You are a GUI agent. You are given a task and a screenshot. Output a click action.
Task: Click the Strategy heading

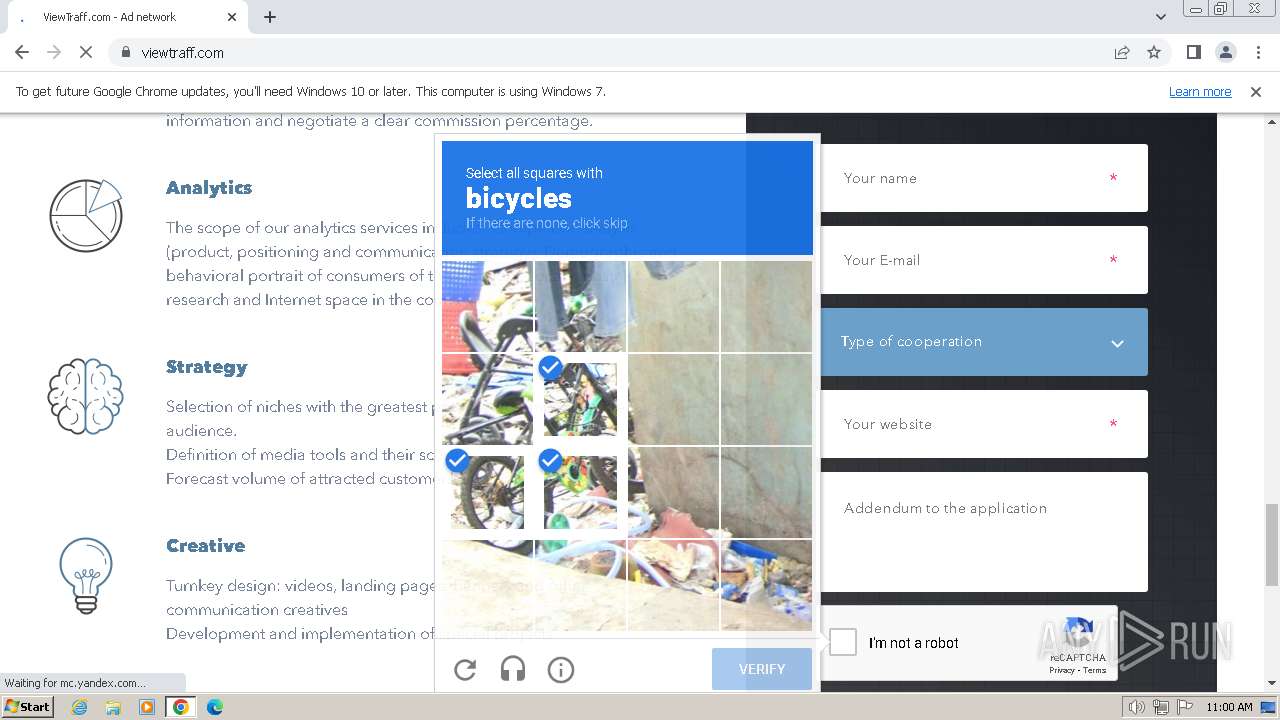[x=206, y=367]
